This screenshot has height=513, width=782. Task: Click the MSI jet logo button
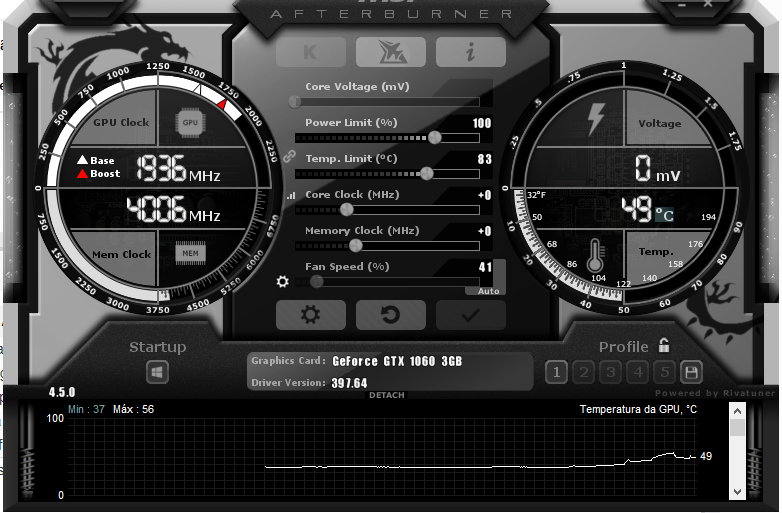(x=391, y=51)
